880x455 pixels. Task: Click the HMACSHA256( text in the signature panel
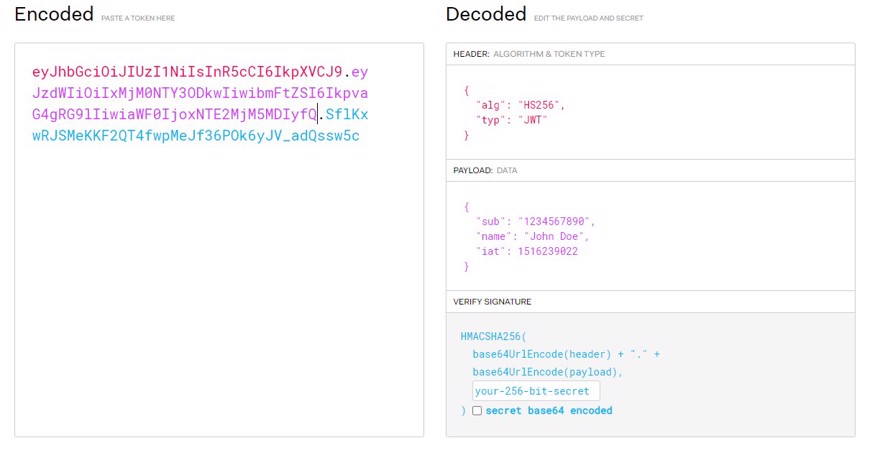(x=494, y=337)
